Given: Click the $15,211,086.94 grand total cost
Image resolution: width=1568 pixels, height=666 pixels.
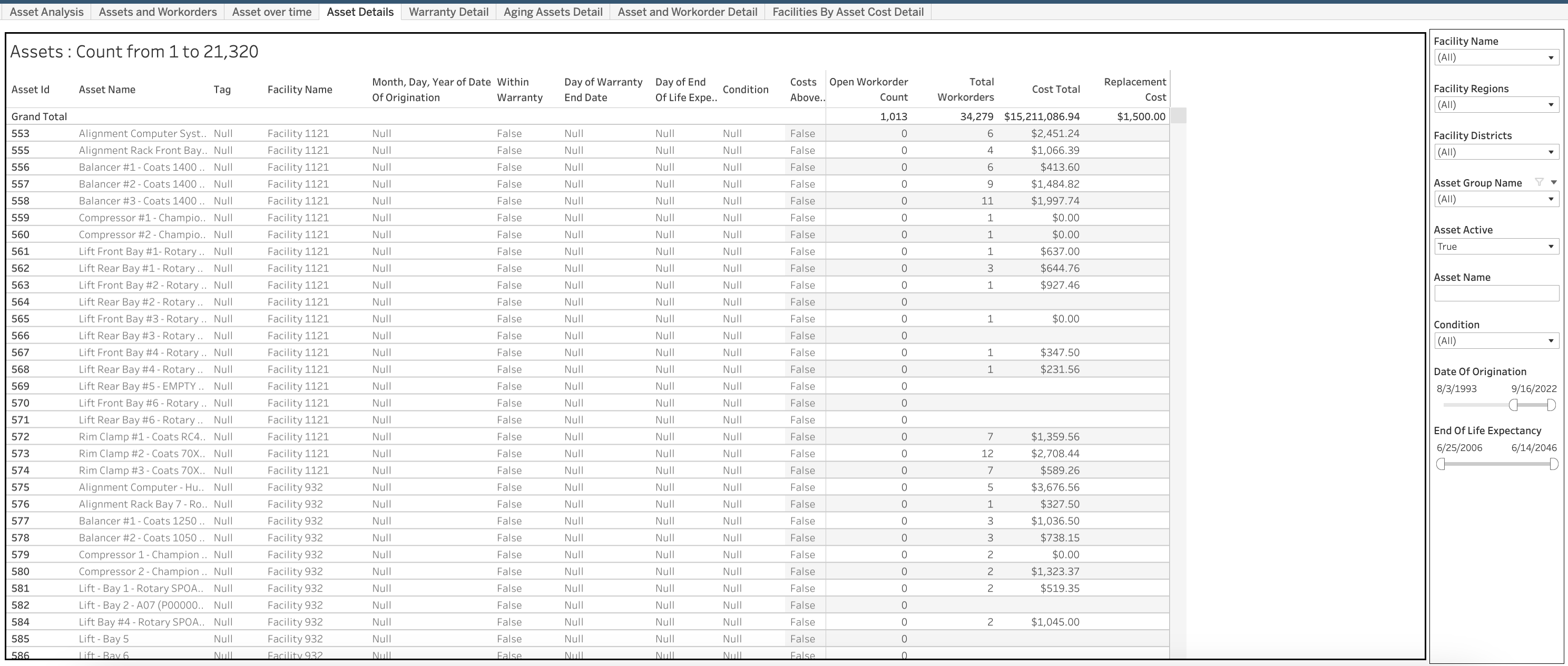Looking at the screenshot, I should [x=1042, y=116].
